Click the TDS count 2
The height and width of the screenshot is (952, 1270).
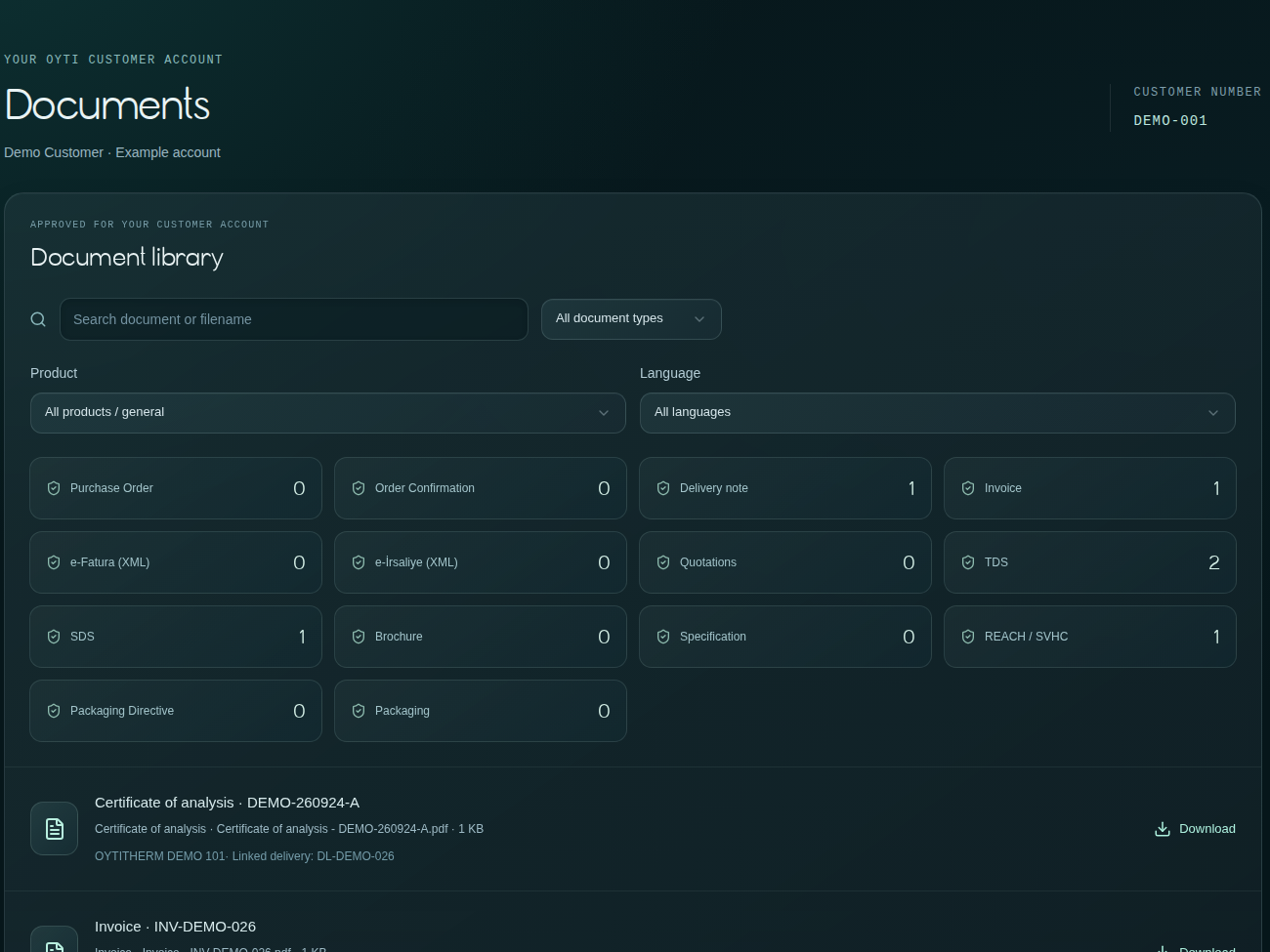[x=1214, y=562]
